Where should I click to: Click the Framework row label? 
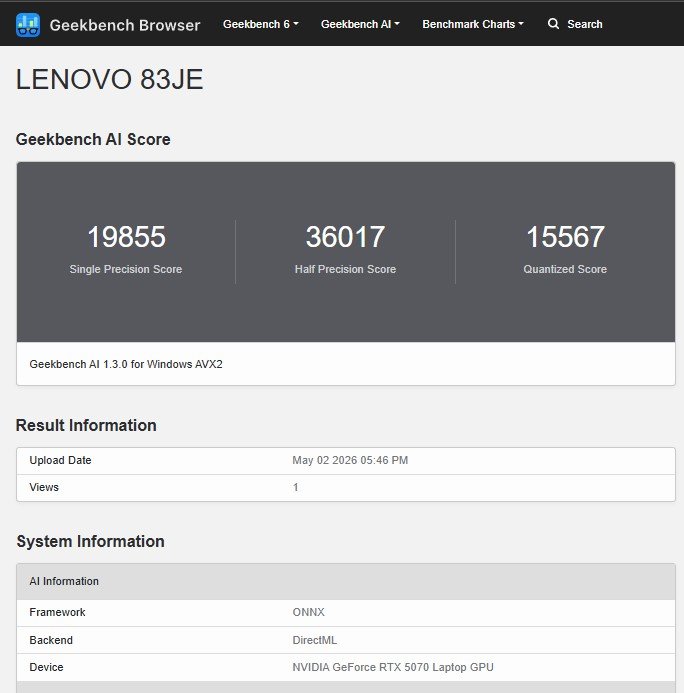tap(57, 612)
